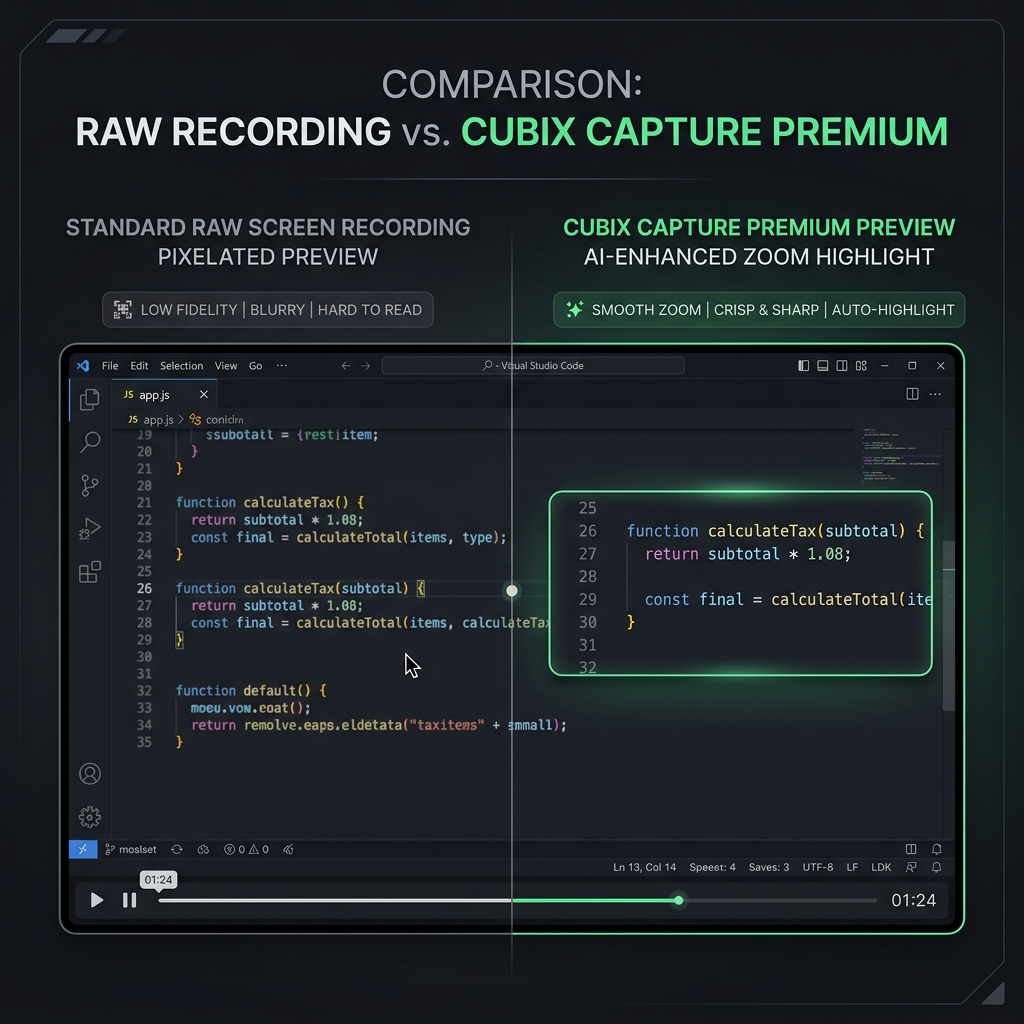Click the green playback progress handle
The image size is (1024, 1024).
(679, 900)
